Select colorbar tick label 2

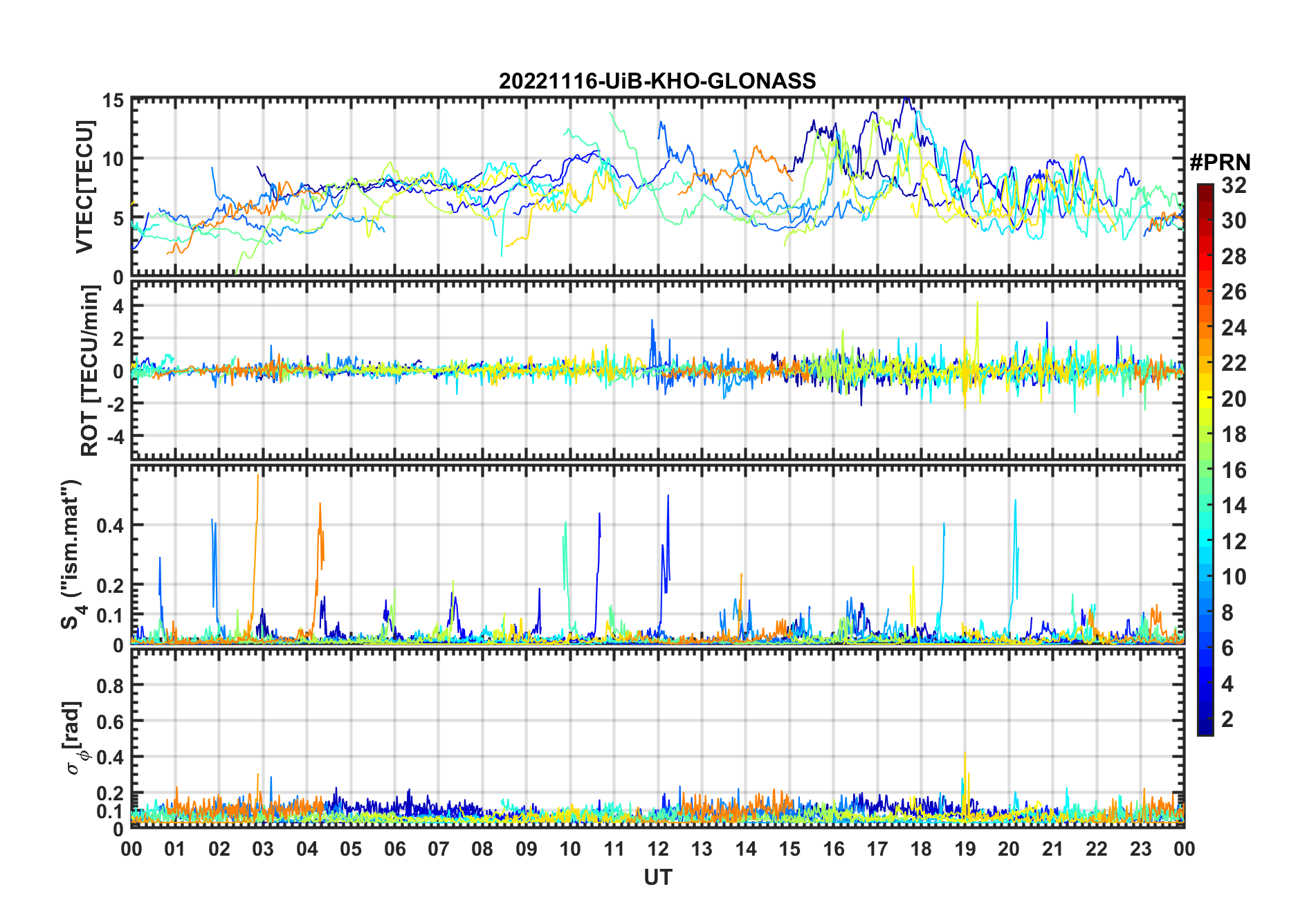tap(1227, 719)
